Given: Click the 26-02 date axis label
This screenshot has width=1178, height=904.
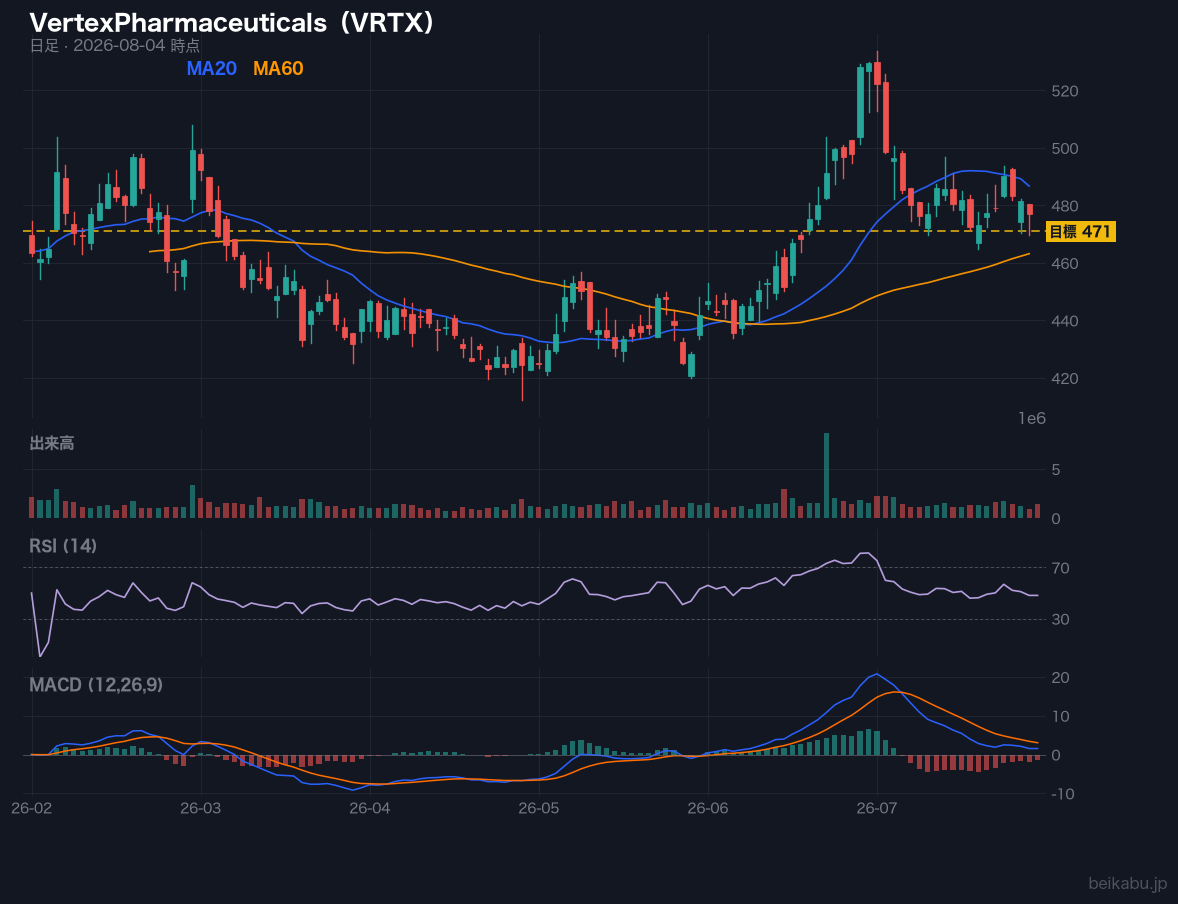Looking at the screenshot, I should tap(32, 808).
